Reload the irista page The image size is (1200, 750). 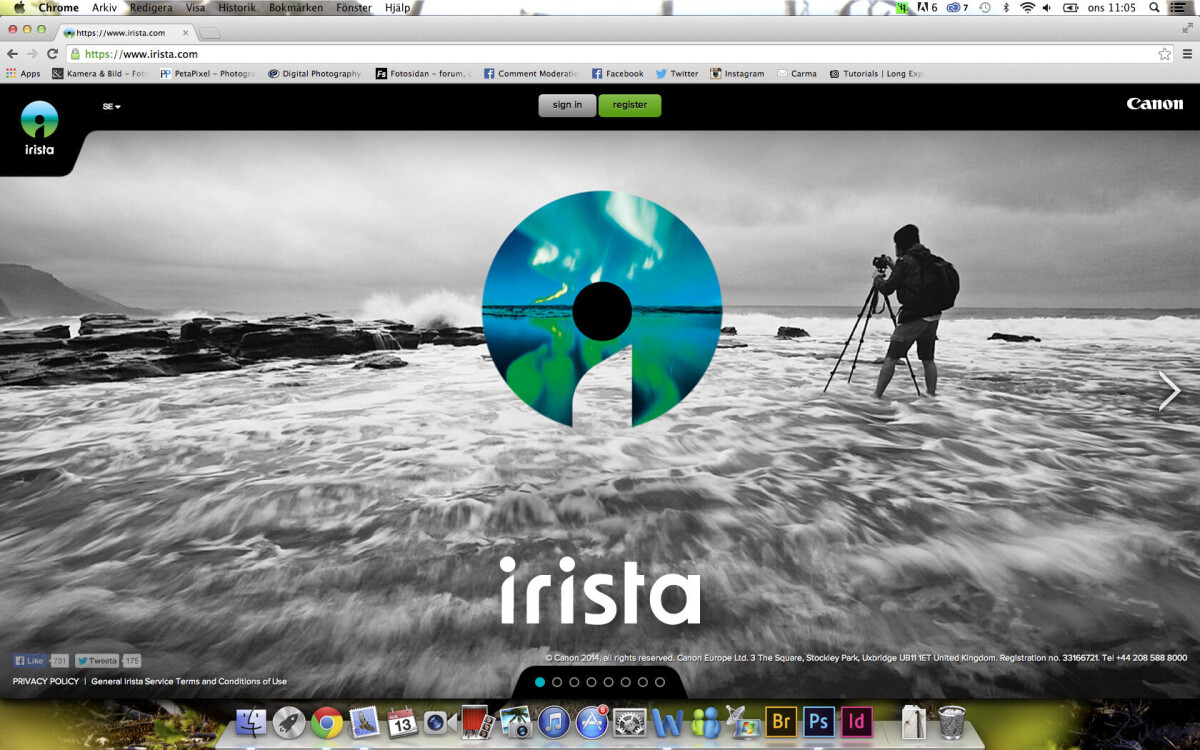[53, 54]
